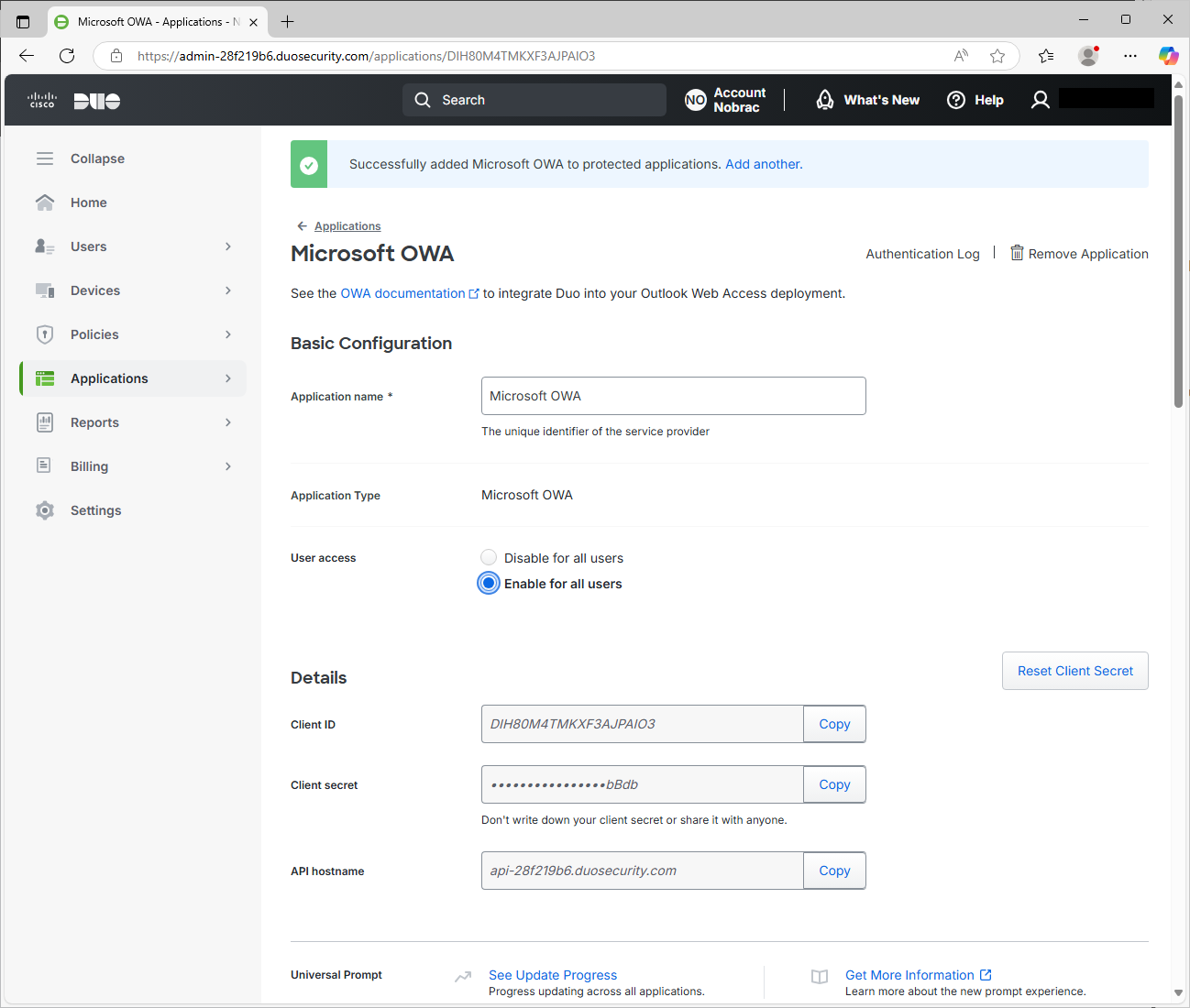1190x1008 pixels.
Task: Click the API hostname value field
Action: tap(643, 871)
